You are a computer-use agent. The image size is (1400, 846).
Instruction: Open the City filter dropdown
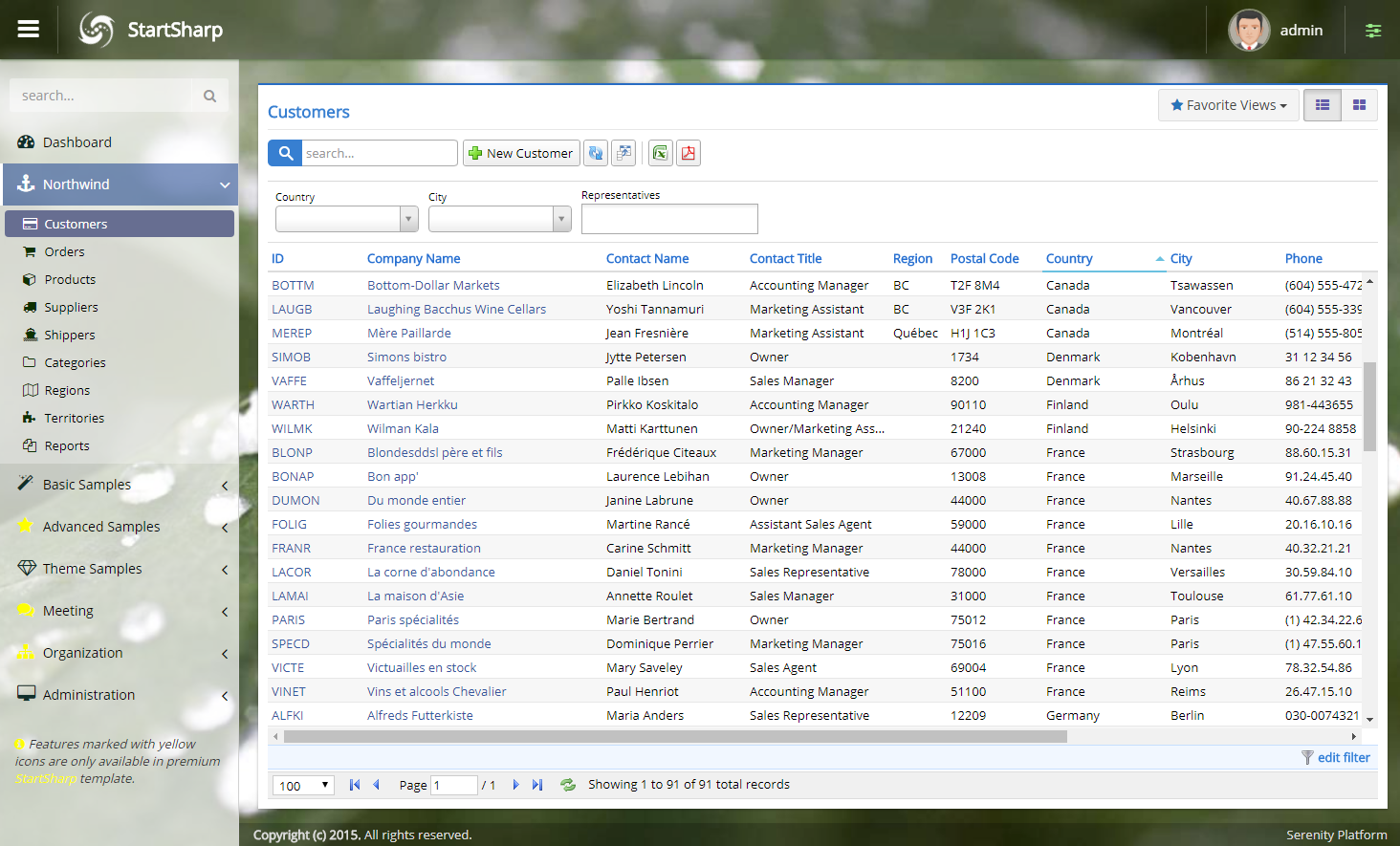[x=561, y=220]
